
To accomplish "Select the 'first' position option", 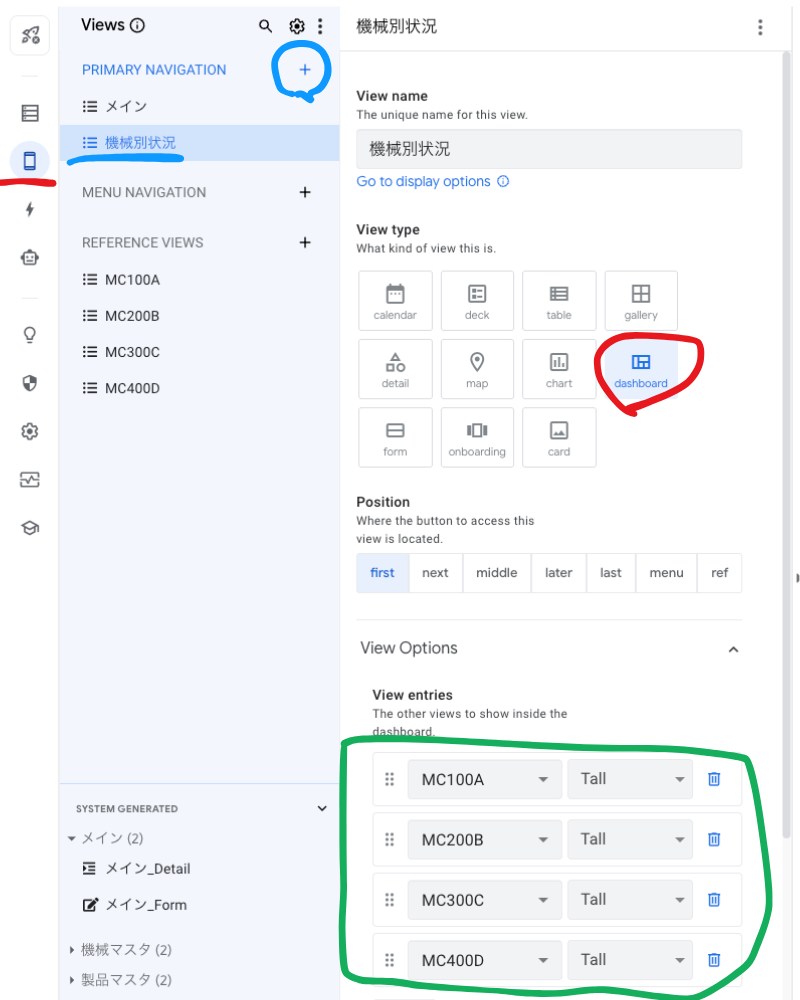I will (x=382, y=573).
